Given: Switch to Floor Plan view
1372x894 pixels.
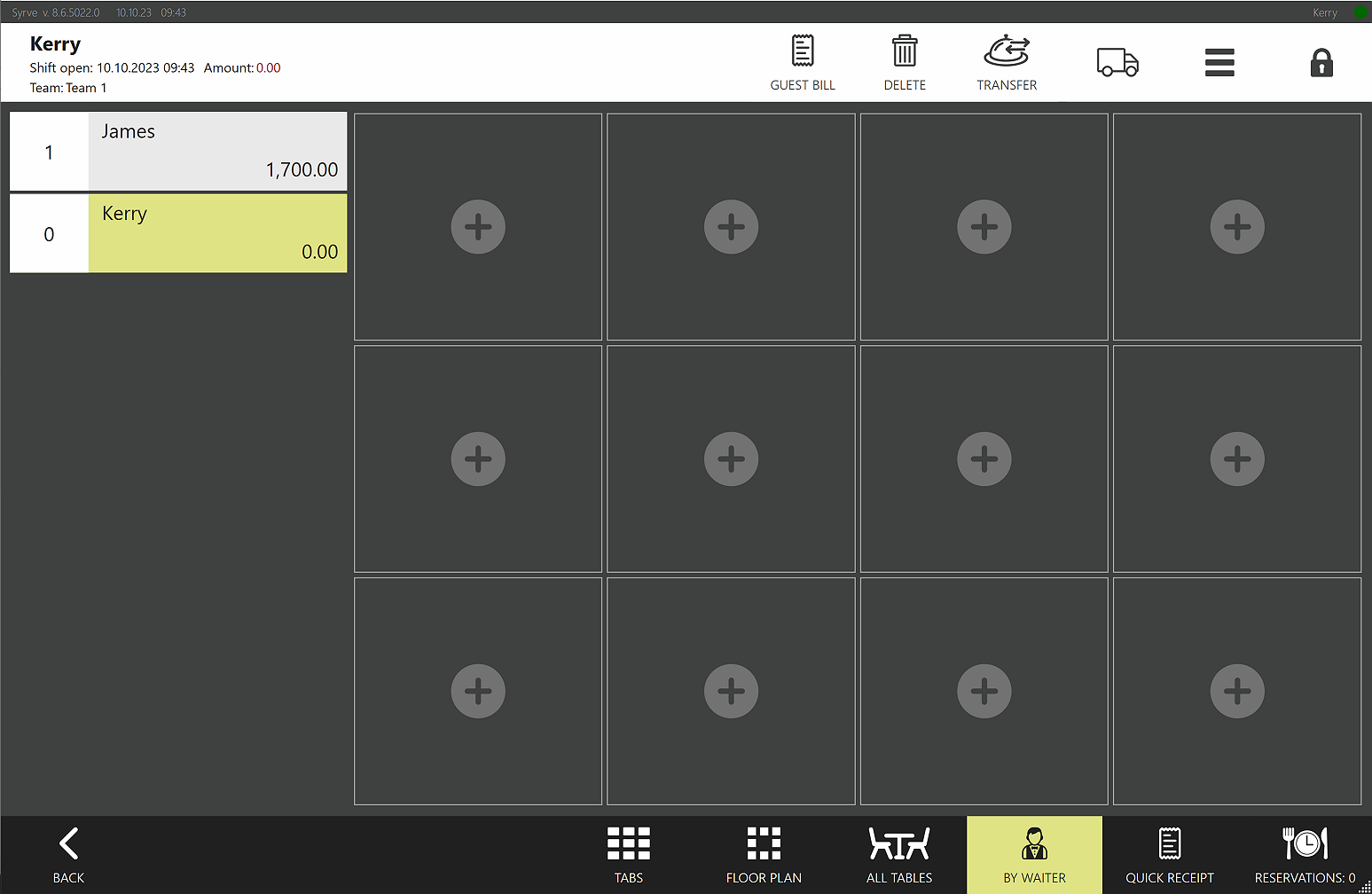Looking at the screenshot, I should coord(763,855).
